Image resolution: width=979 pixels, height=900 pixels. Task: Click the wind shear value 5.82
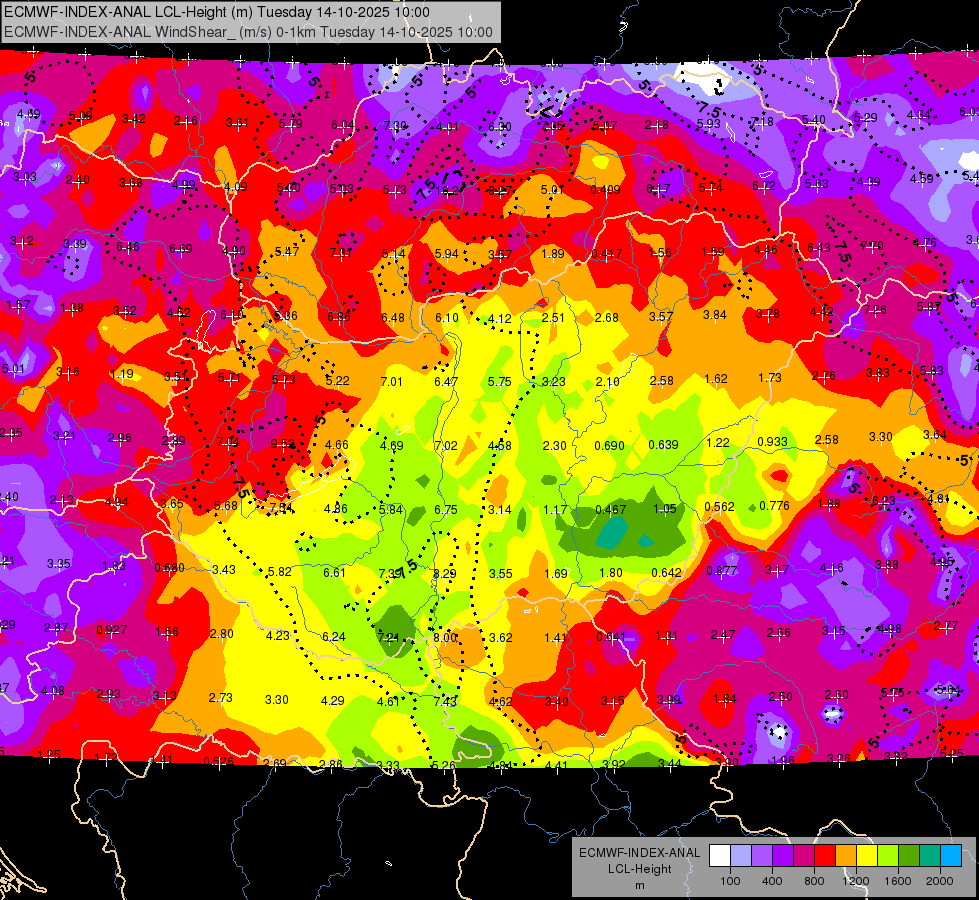click(x=280, y=571)
